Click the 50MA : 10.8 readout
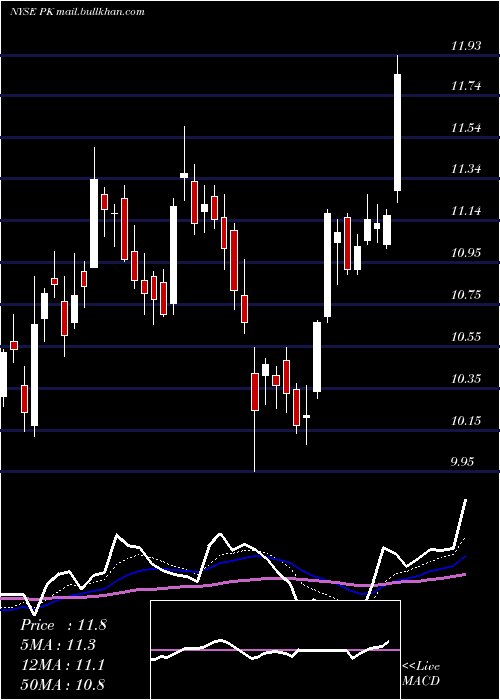The height and width of the screenshot is (700, 500). [x=63, y=685]
